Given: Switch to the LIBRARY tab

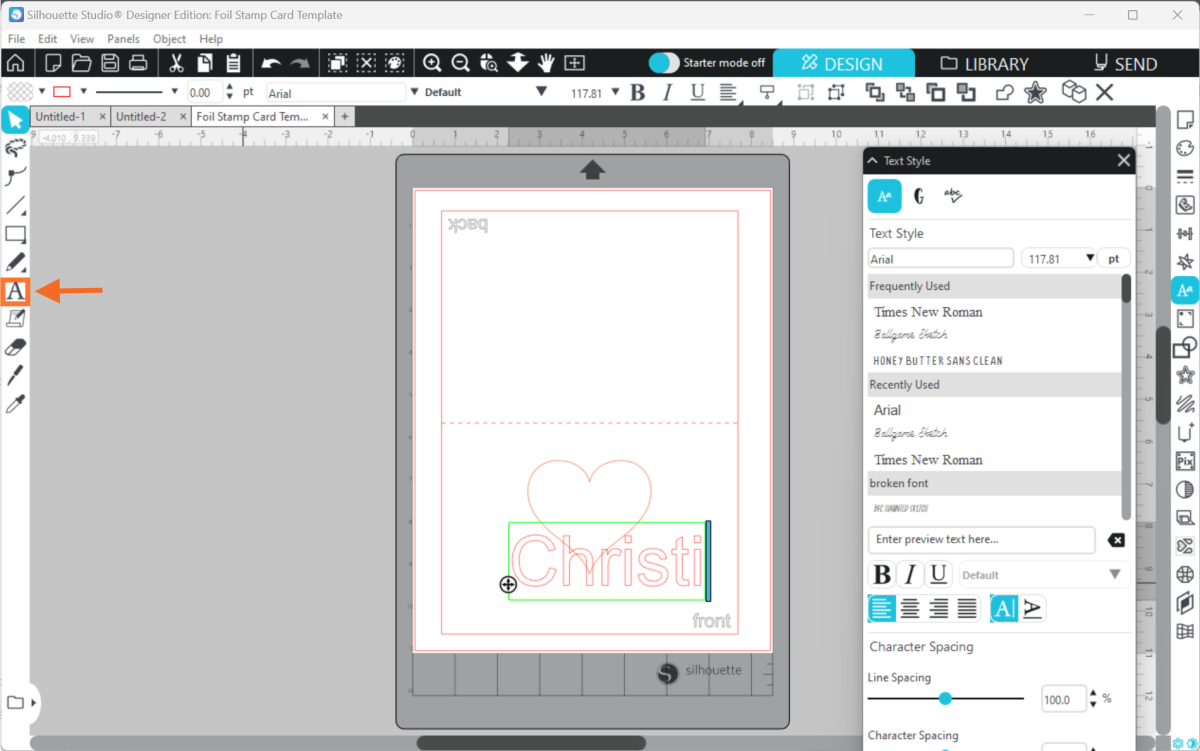Looking at the screenshot, I should pyautogui.click(x=985, y=63).
